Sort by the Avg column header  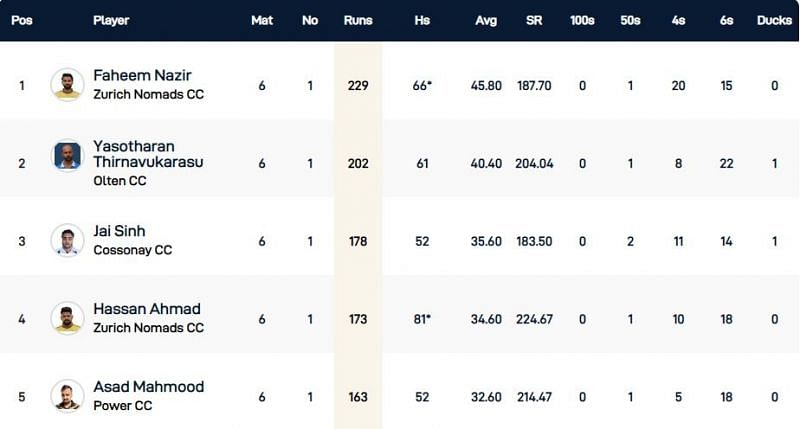pyautogui.click(x=485, y=20)
